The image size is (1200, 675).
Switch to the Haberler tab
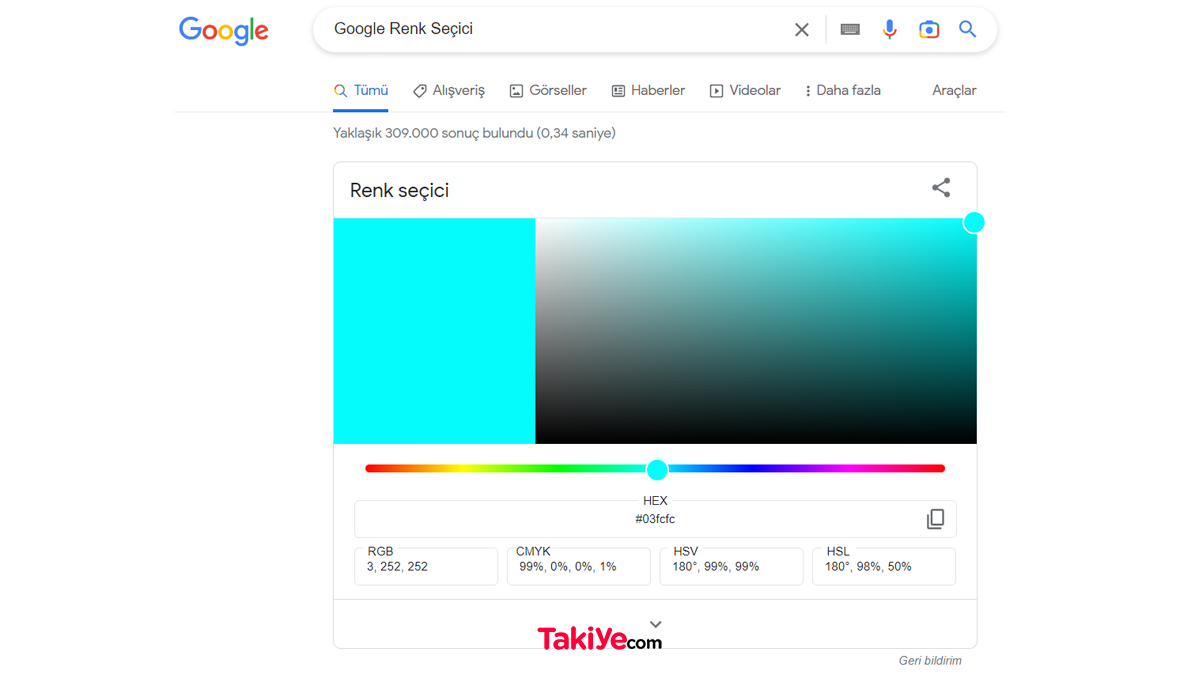click(x=648, y=90)
